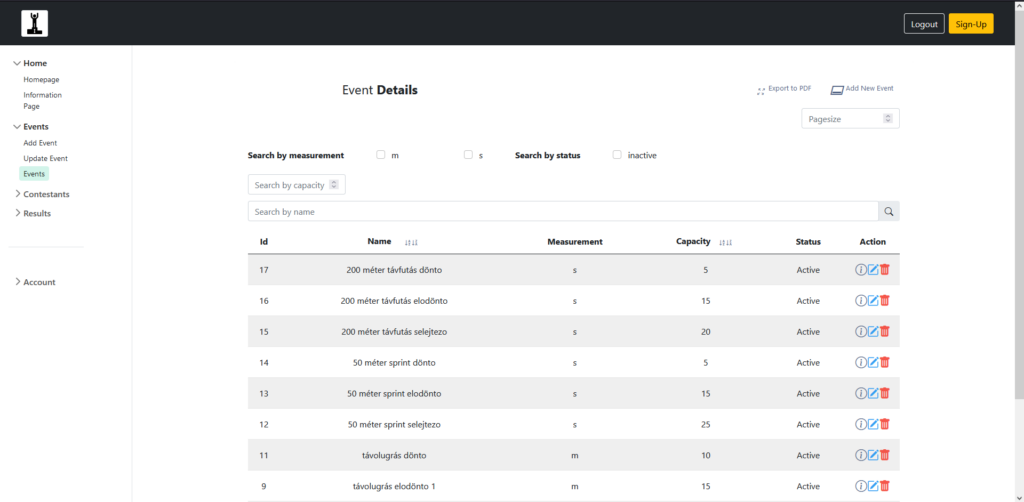Click the Add New Event text
The height and width of the screenshot is (502, 1024).
point(869,88)
